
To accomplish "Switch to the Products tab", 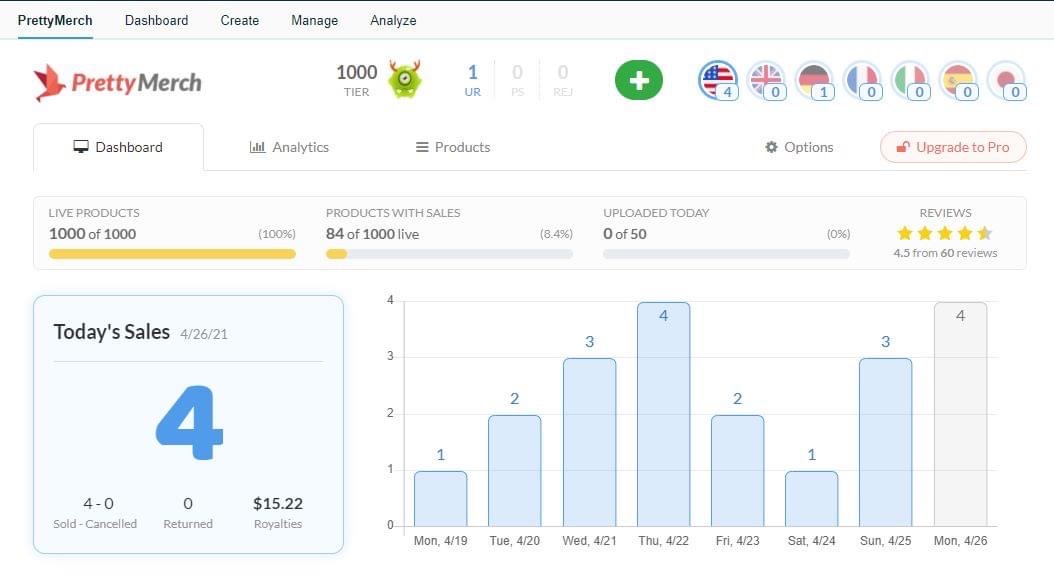I will (x=453, y=147).
